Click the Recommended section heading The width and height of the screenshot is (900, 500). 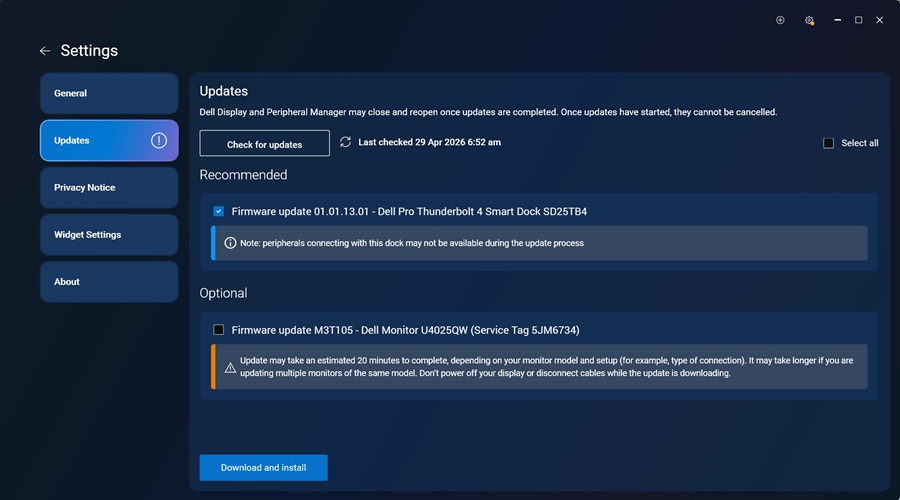tap(243, 175)
